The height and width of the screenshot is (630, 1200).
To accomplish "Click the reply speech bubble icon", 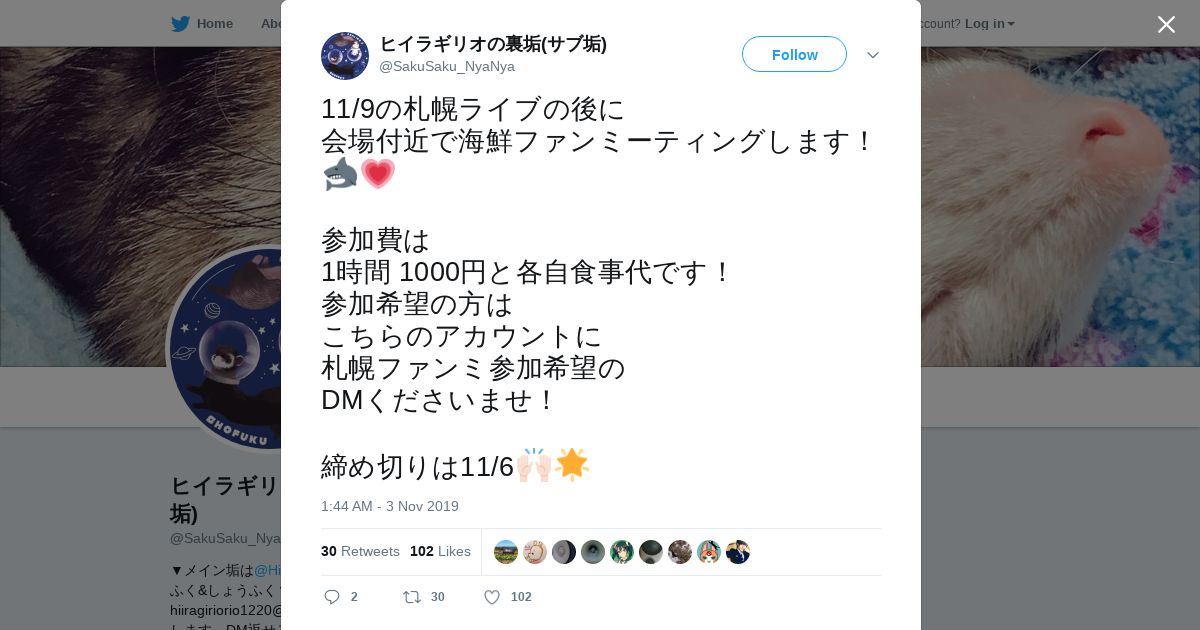I will point(332,597).
